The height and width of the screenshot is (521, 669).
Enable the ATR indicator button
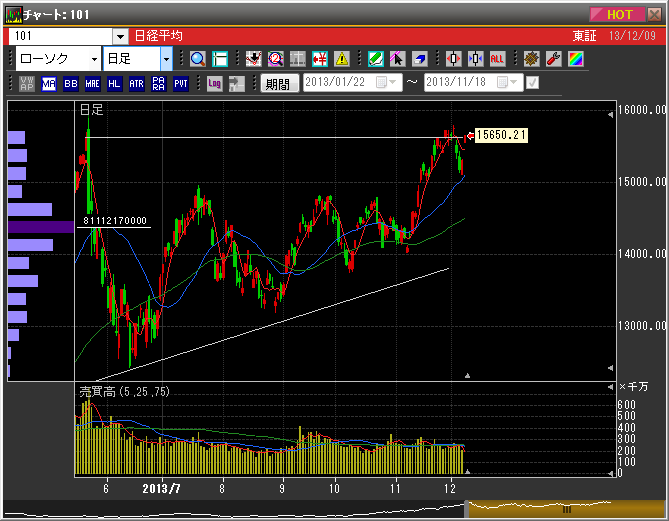pos(137,84)
